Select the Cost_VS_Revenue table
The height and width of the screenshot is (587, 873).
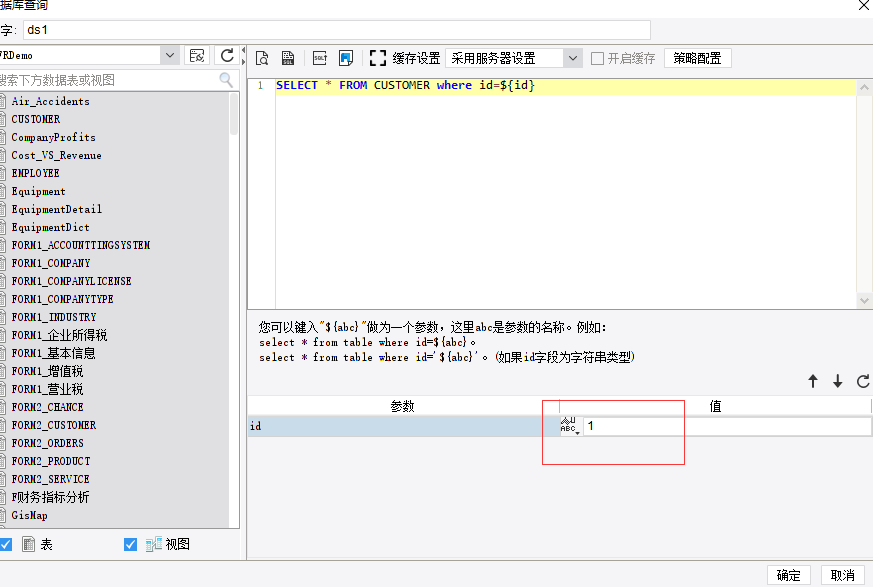click(x=56, y=155)
